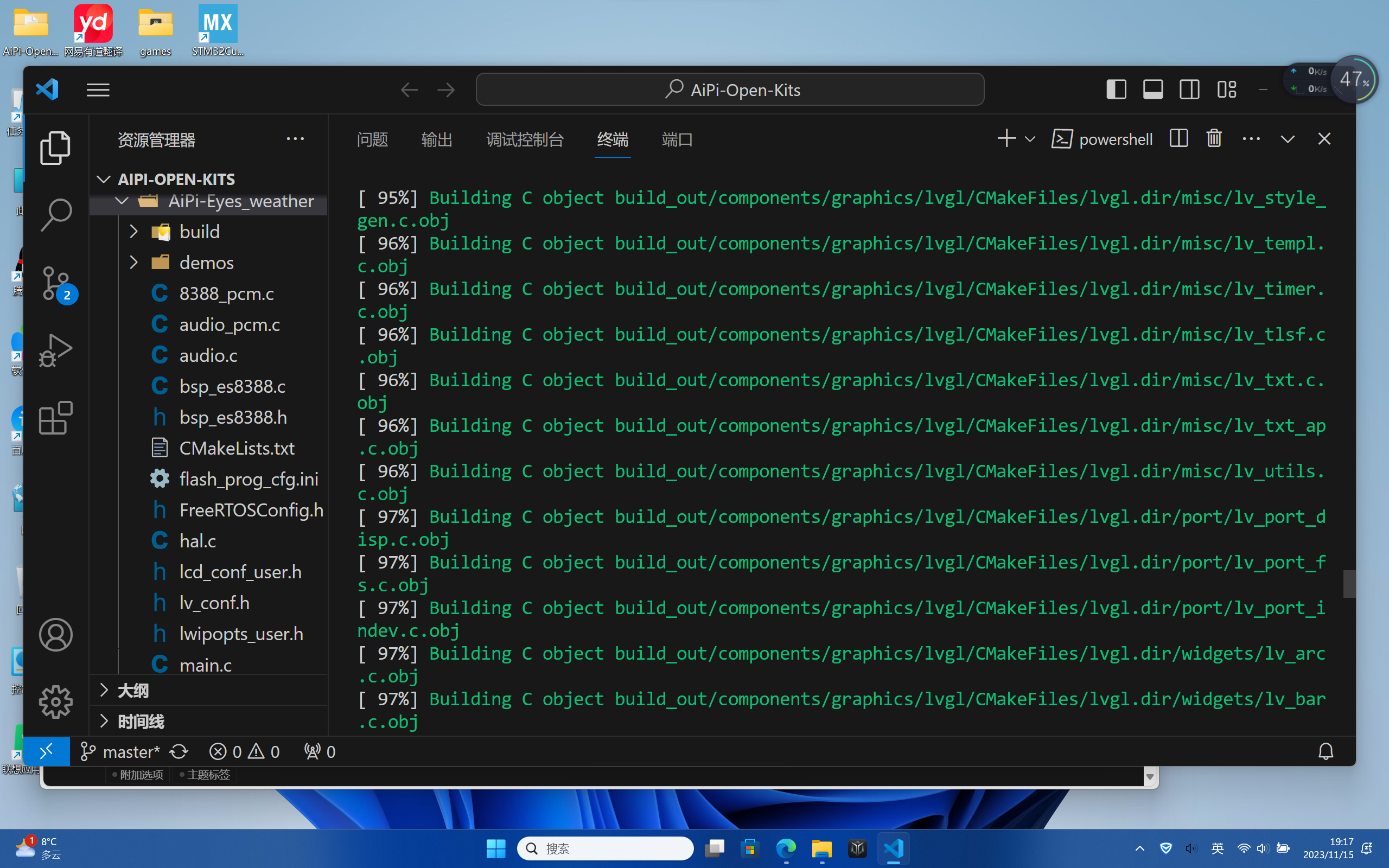Switch to the 端口 (Ports) tab
This screenshot has width=1389, height=868.
(x=677, y=139)
